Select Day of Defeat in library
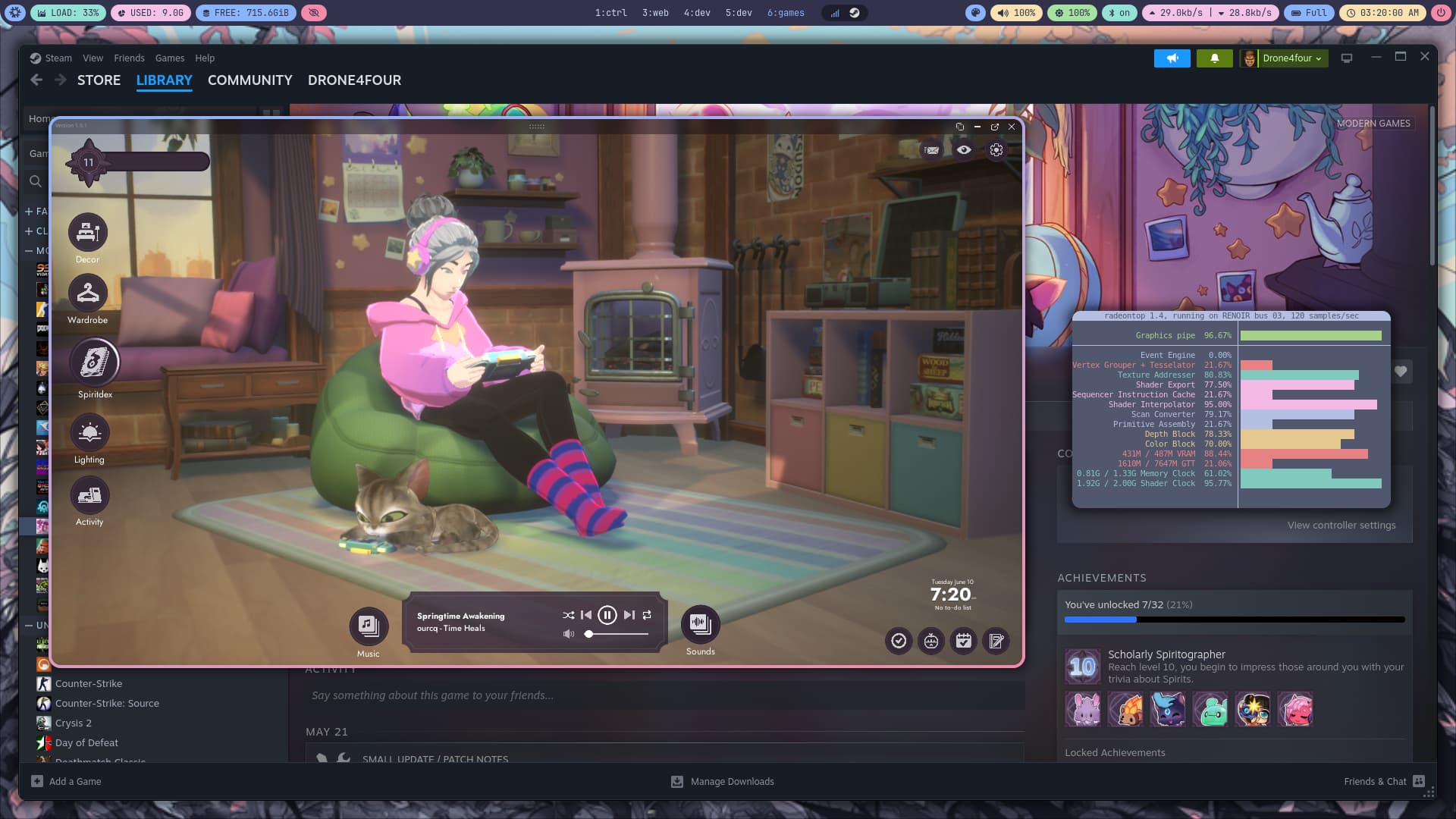The width and height of the screenshot is (1456, 819). (x=86, y=742)
